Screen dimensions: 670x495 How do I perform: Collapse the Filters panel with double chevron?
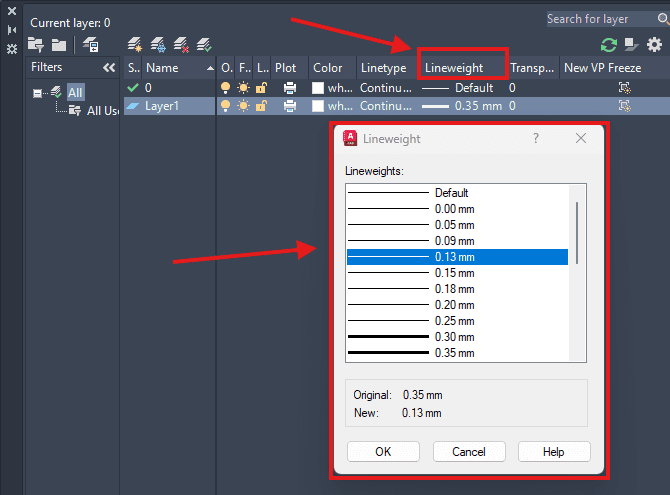[x=109, y=68]
